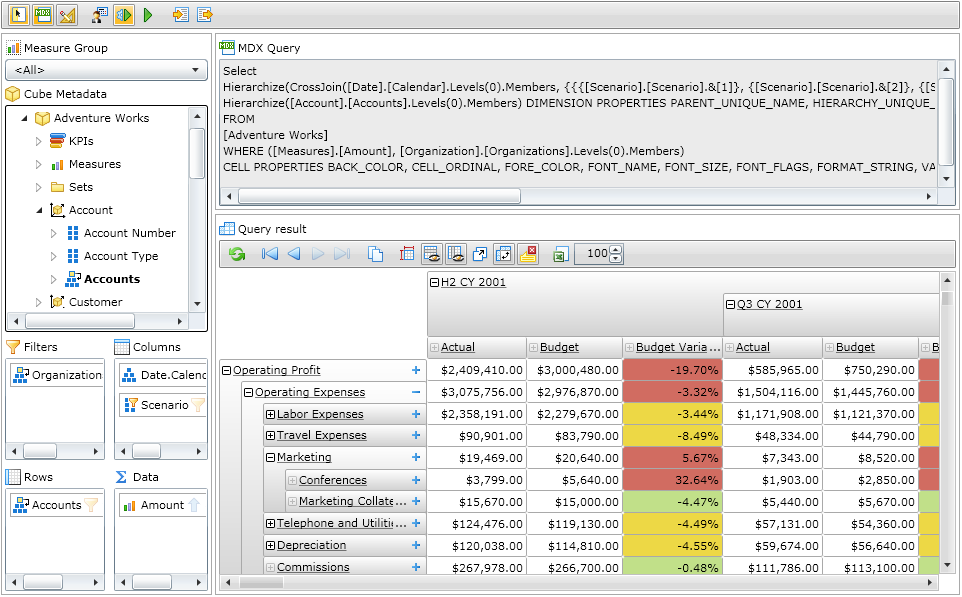
Task: Open the Measure Group dropdown
Action: [106, 70]
